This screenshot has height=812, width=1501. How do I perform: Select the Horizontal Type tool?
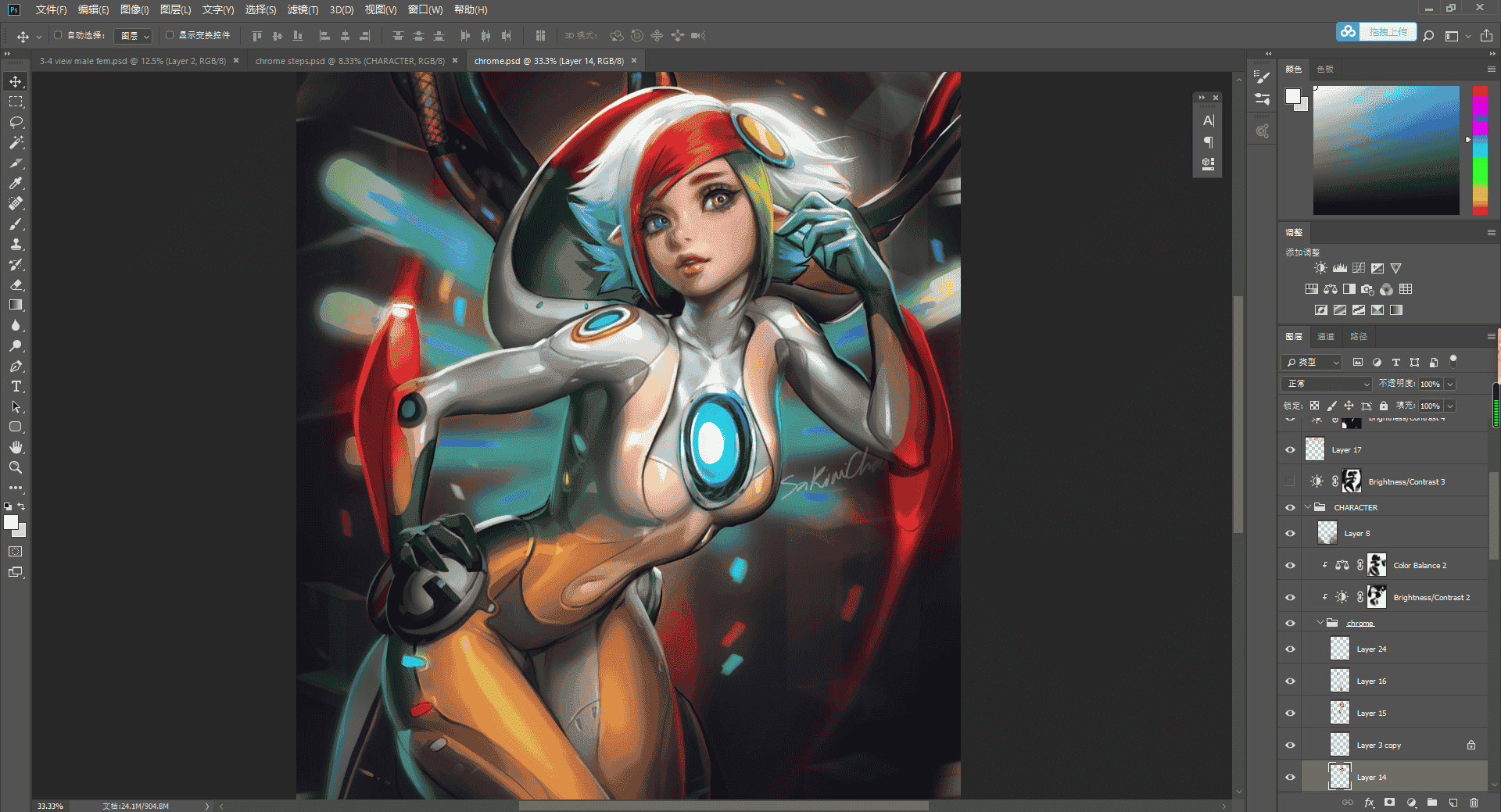click(x=16, y=386)
